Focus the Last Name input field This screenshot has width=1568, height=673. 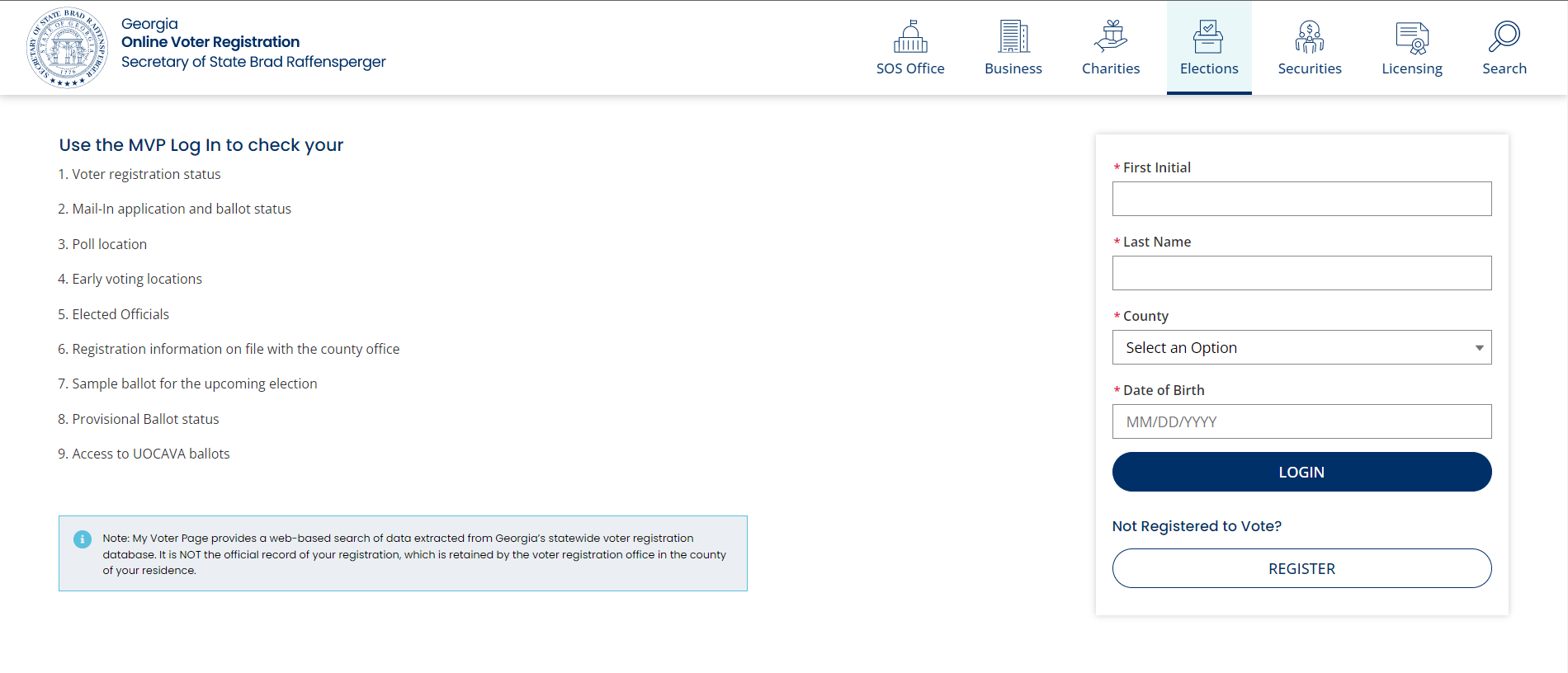point(1301,273)
